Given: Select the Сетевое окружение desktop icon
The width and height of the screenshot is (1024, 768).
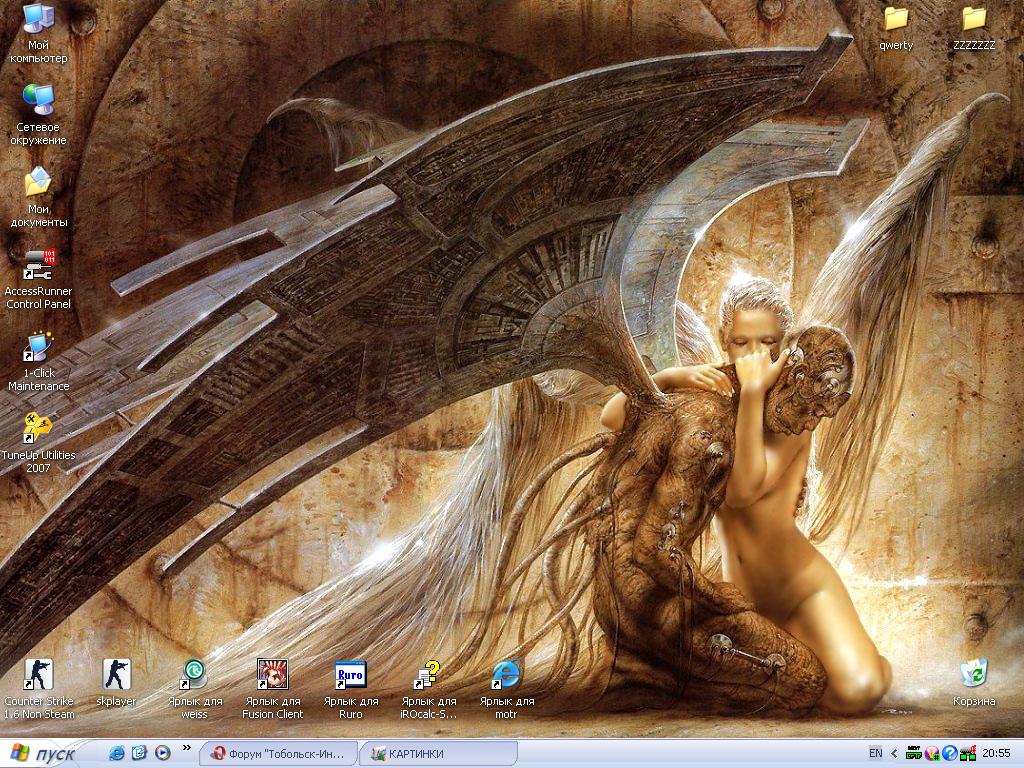Looking at the screenshot, I should tap(38, 114).
